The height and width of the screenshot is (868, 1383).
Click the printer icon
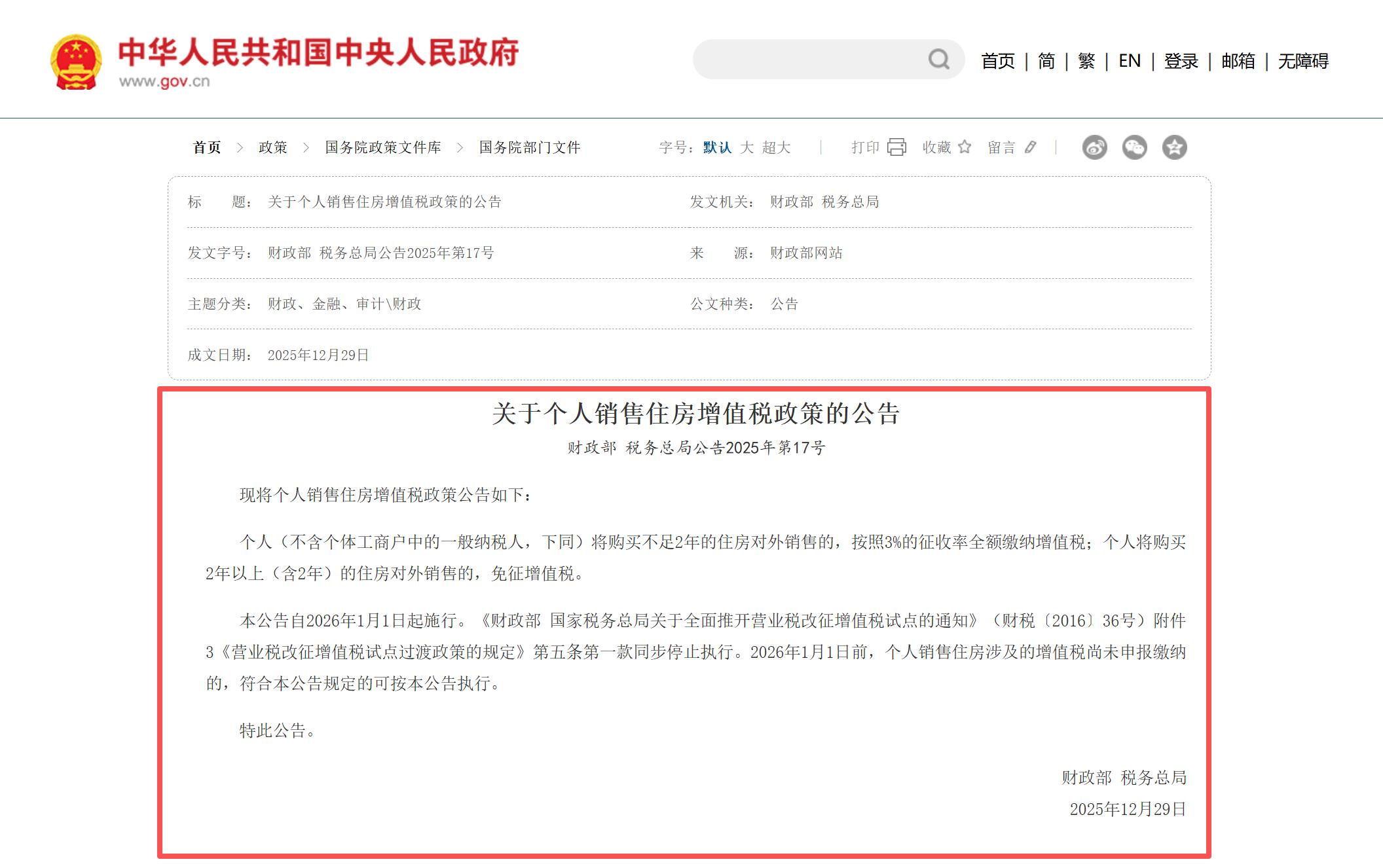(896, 147)
